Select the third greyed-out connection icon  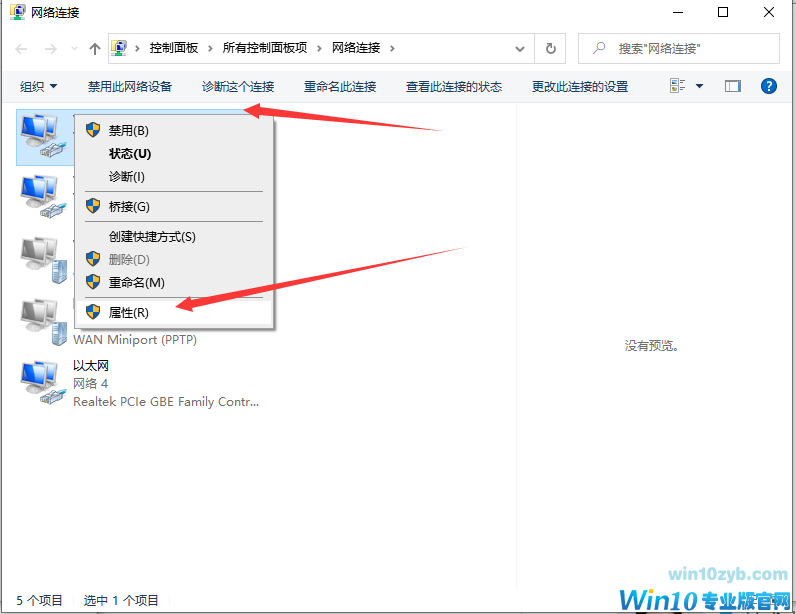point(43,260)
